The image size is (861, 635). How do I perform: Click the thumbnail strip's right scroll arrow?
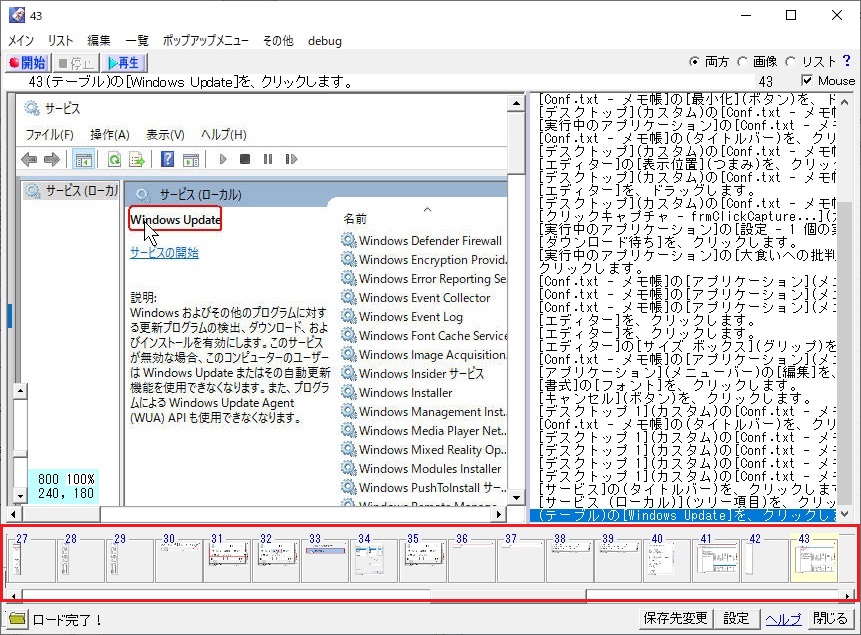[x=848, y=595]
